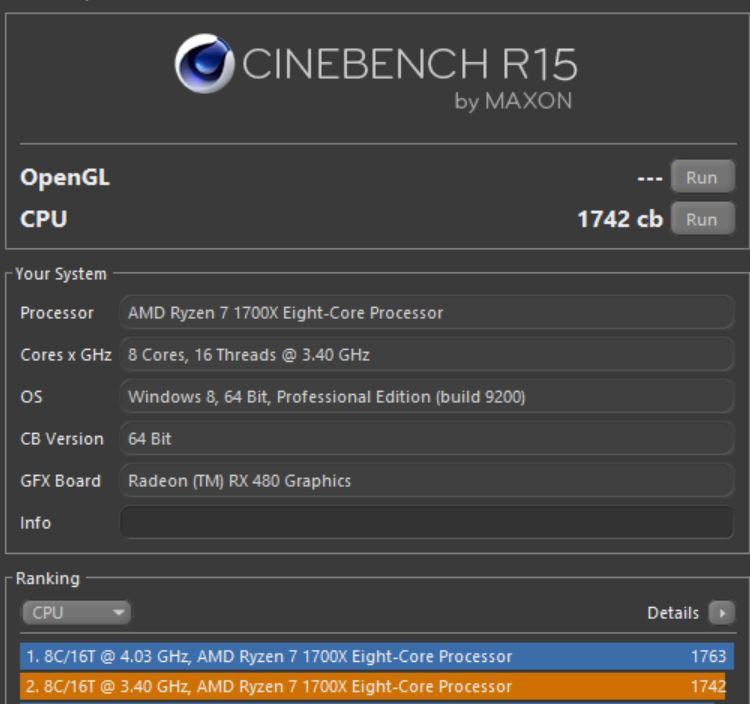Click into the empty Info text field
The image size is (750, 704).
tap(426, 522)
